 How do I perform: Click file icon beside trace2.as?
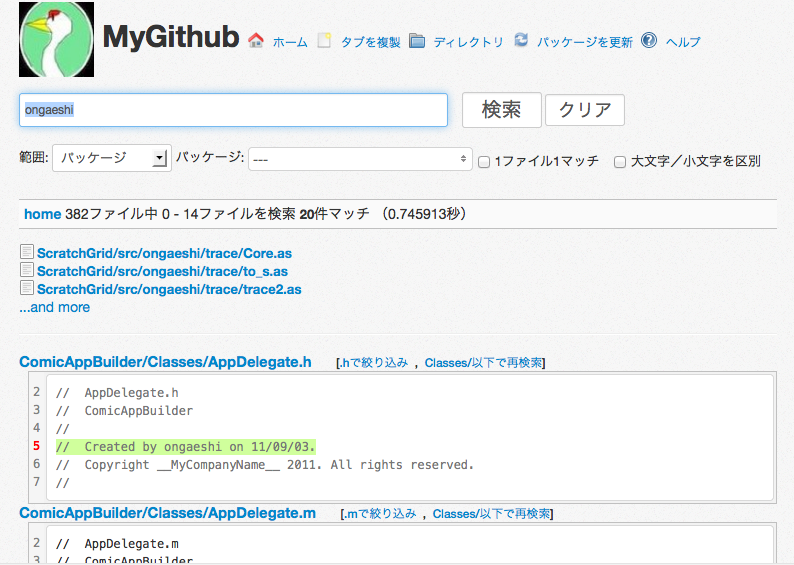click(27, 288)
